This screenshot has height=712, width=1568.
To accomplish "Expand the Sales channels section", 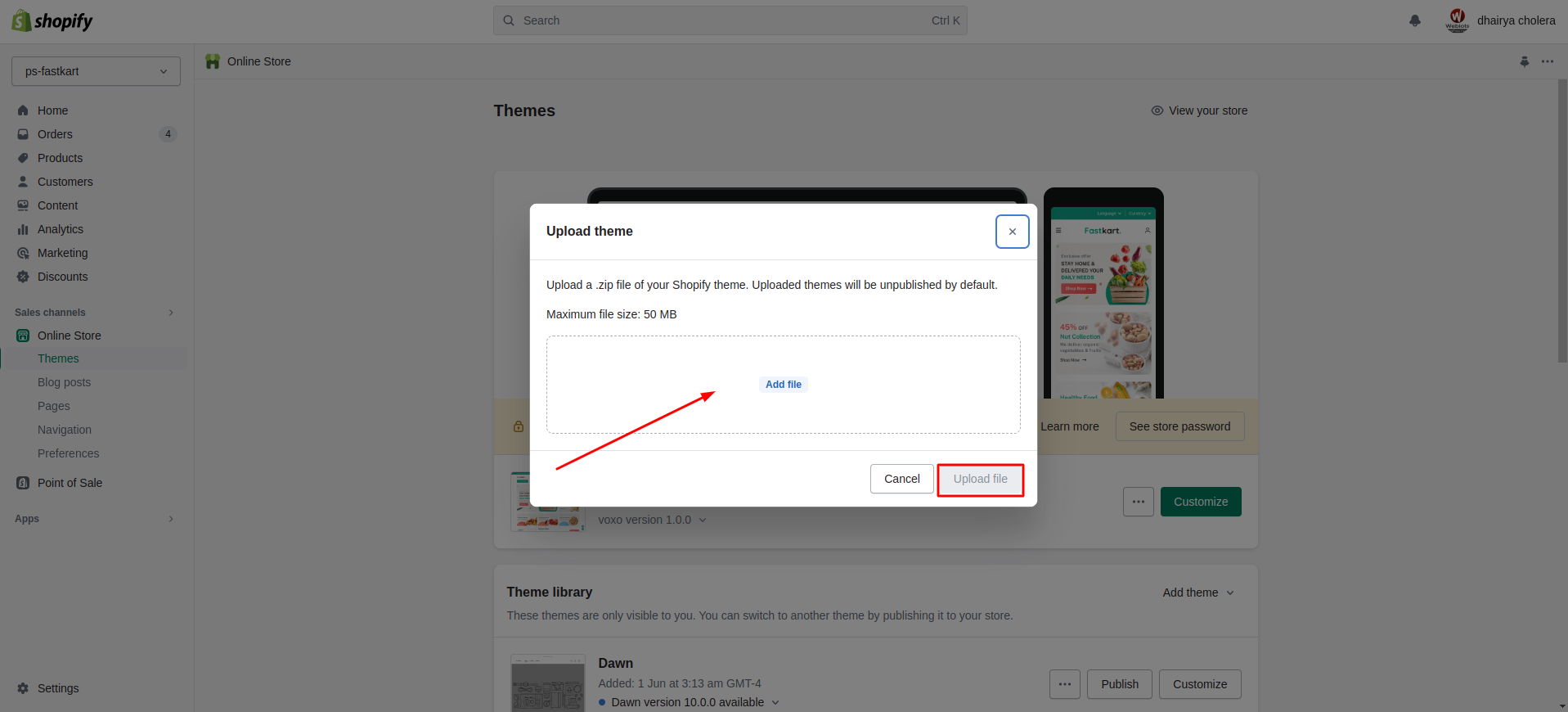I will coord(171,313).
